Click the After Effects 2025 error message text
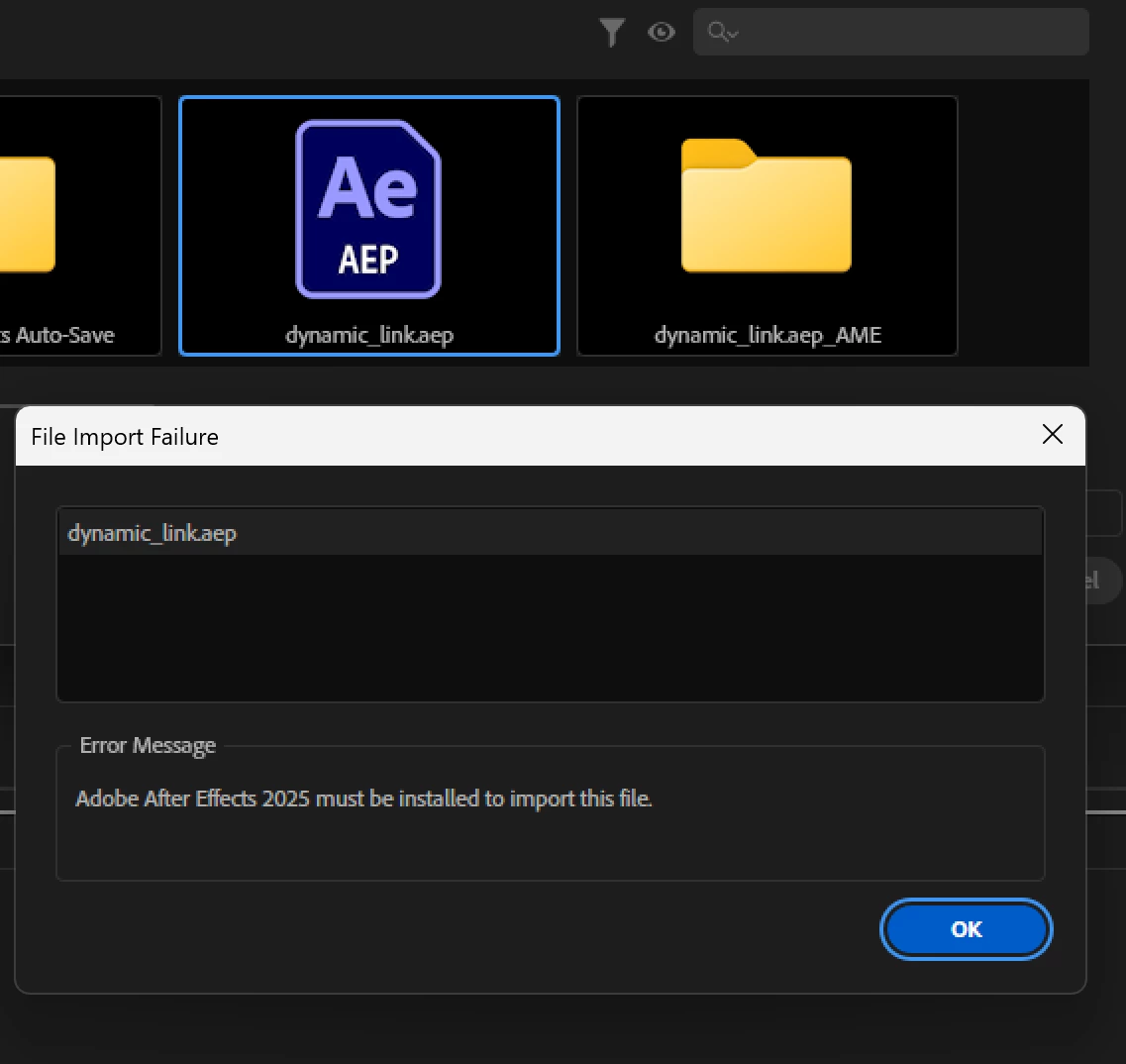Viewport: 1126px width, 1064px height. click(364, 798)
